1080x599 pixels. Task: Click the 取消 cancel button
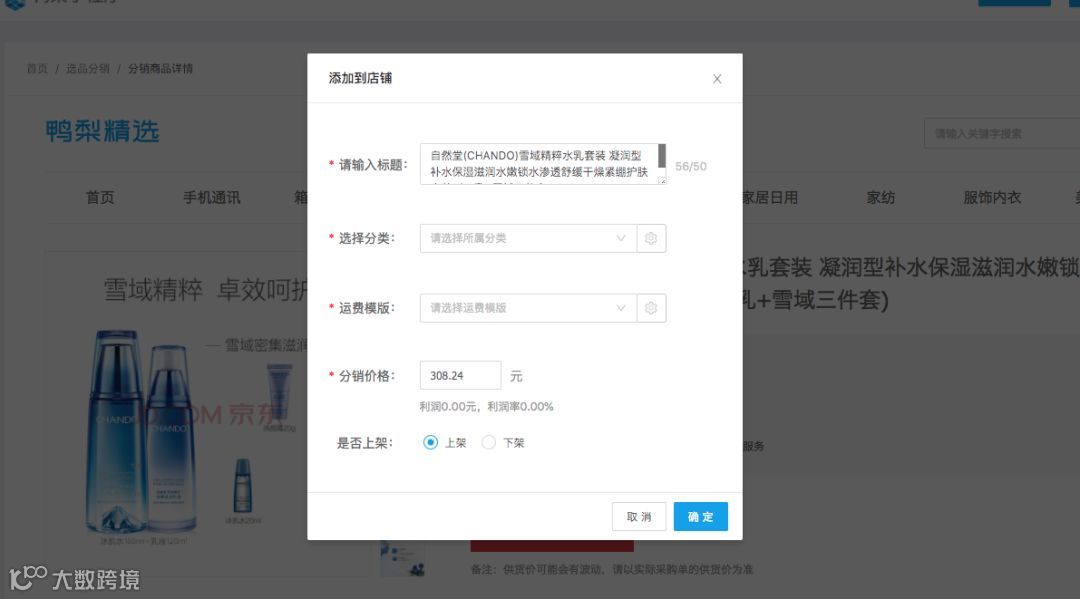pyautogui.click(x=638, y=516)
